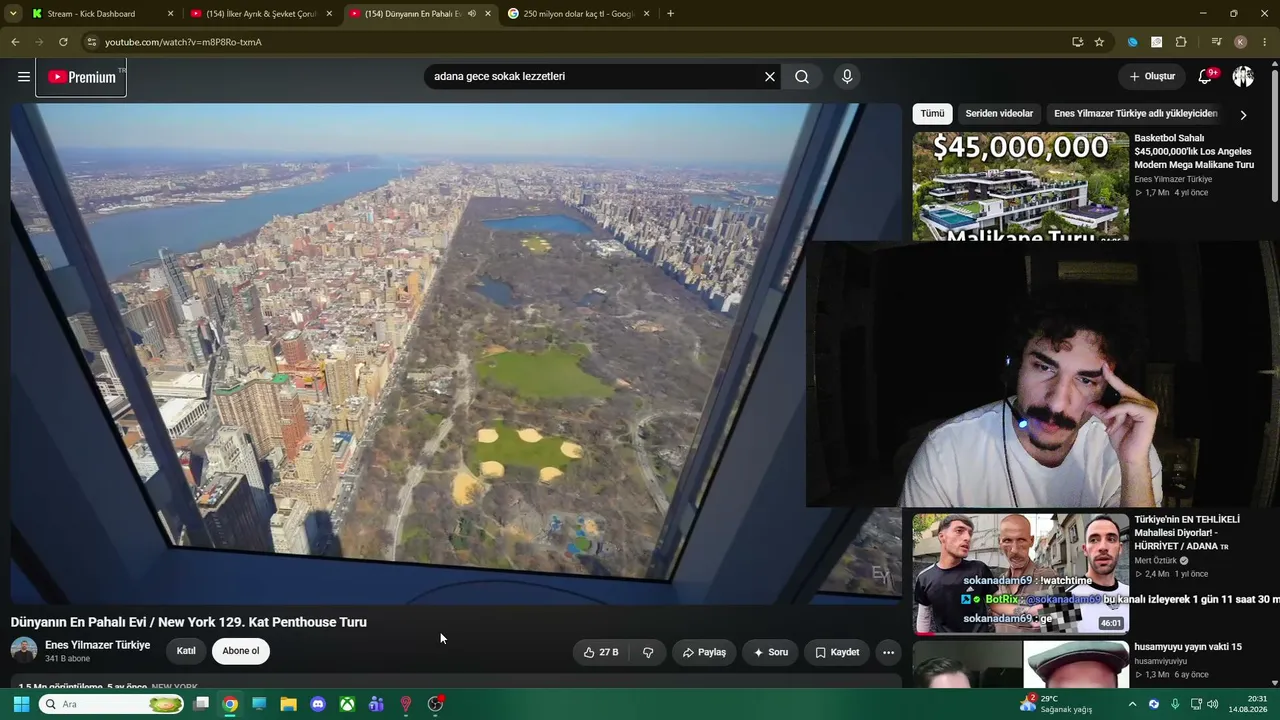View site information icon in address bar

91,42
